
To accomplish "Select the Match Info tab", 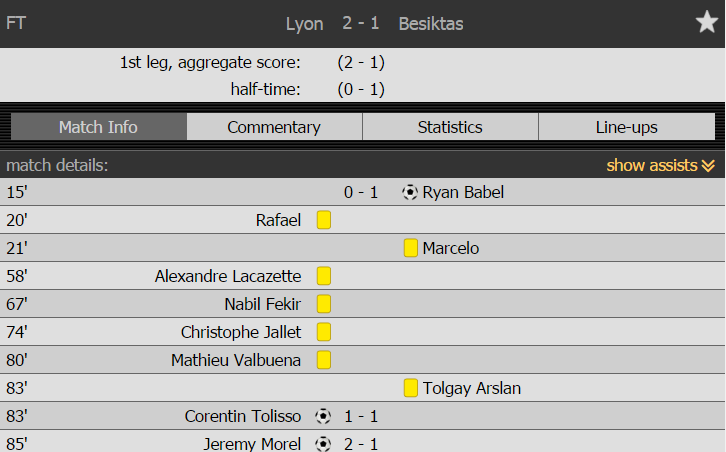I will coord(99,126).
